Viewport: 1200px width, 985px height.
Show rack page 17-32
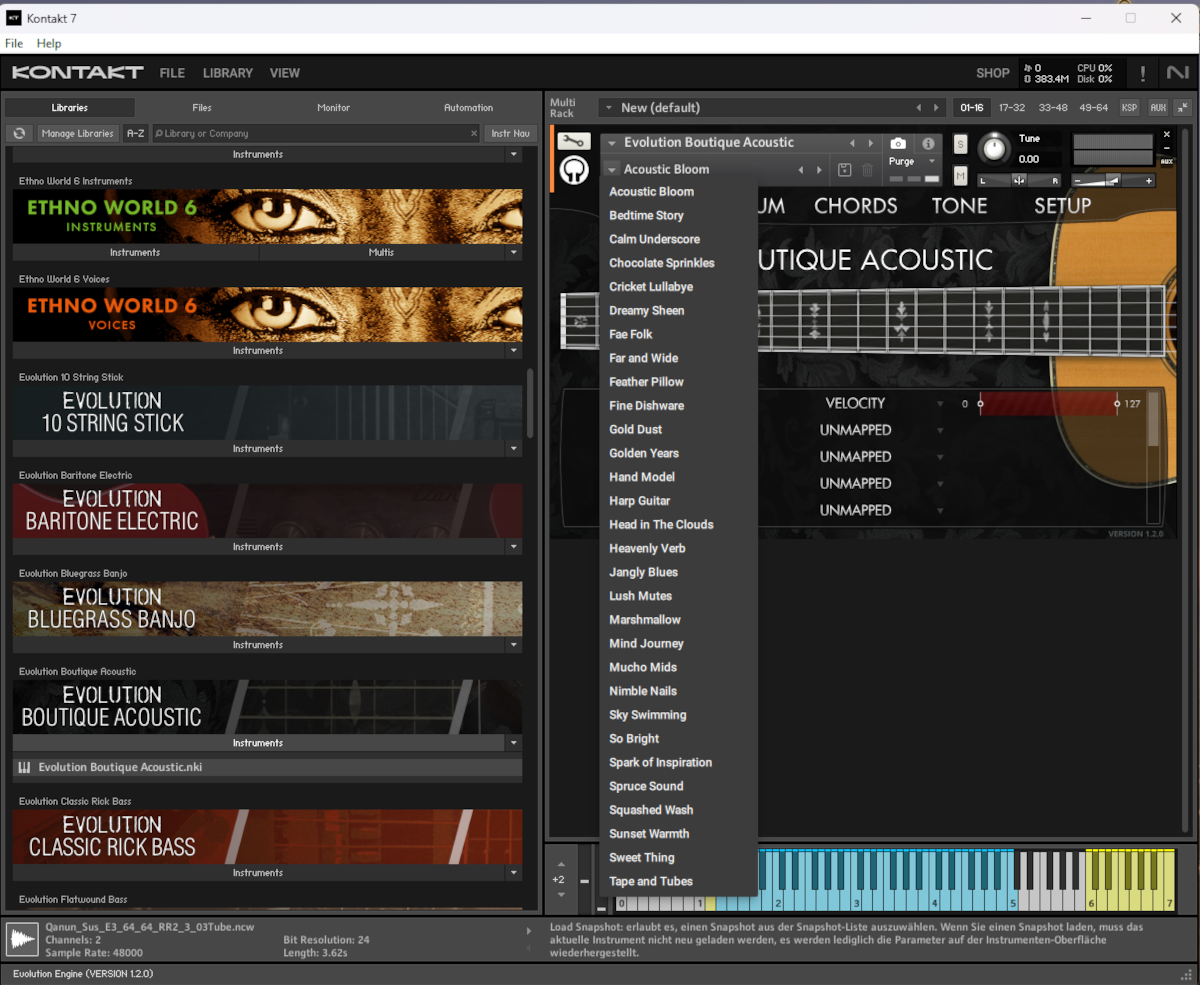(1012, 108)
